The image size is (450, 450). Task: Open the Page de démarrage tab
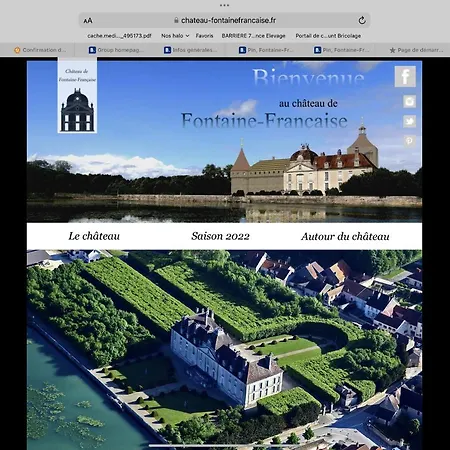pos(416,50)
